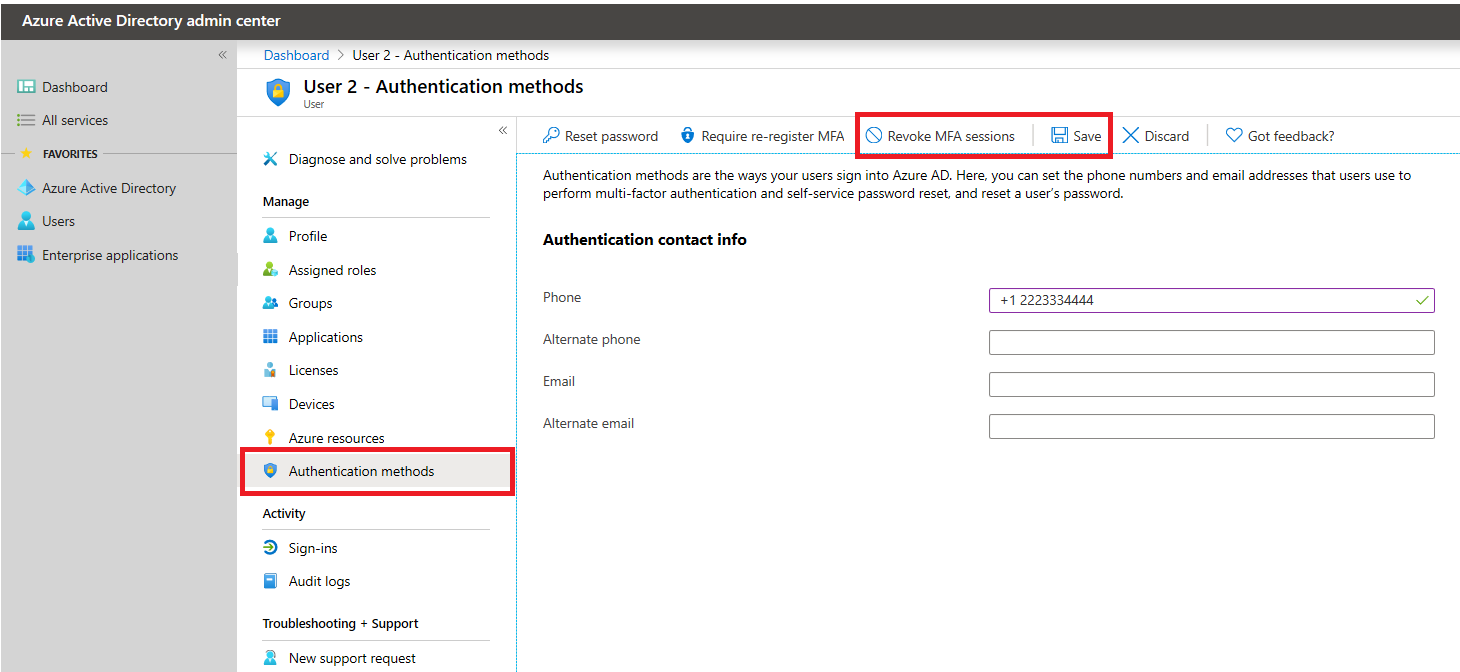Focus the Alternate email text box
This screenshot has height=672, width=1460.
[1211, 427]
